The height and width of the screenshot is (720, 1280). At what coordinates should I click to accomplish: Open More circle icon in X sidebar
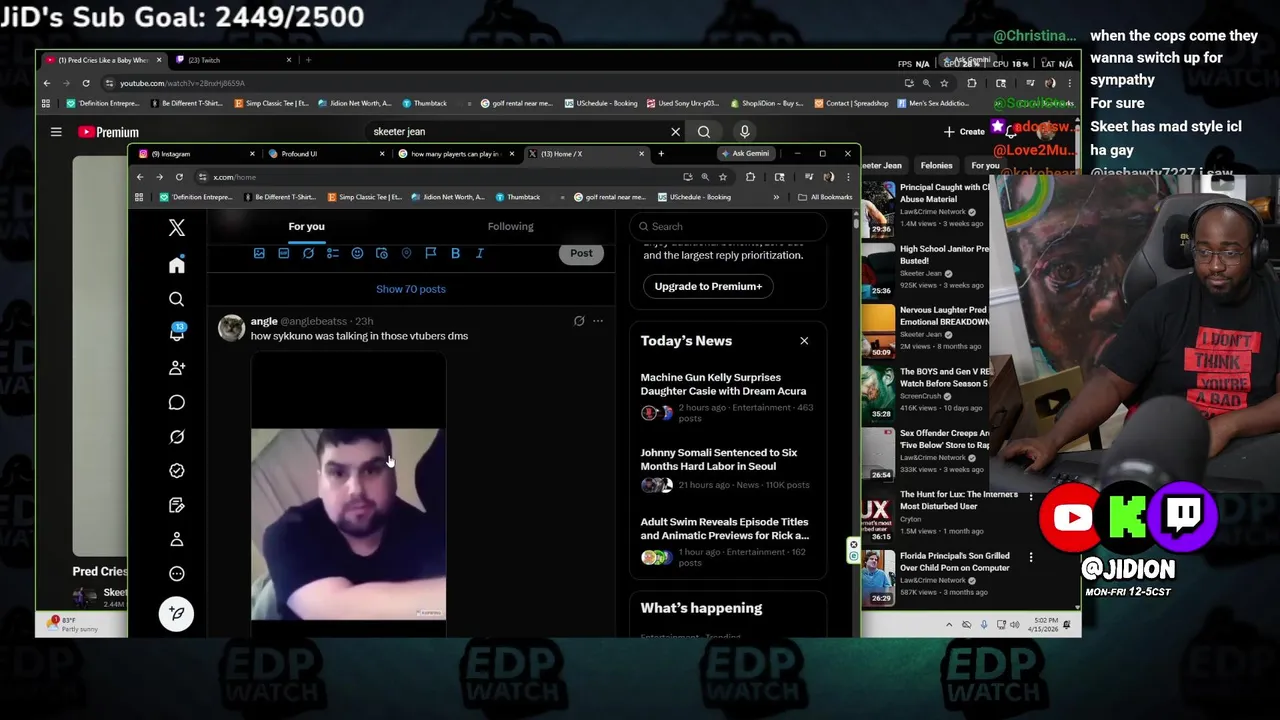pyautogui.click(x=177, y=574)
